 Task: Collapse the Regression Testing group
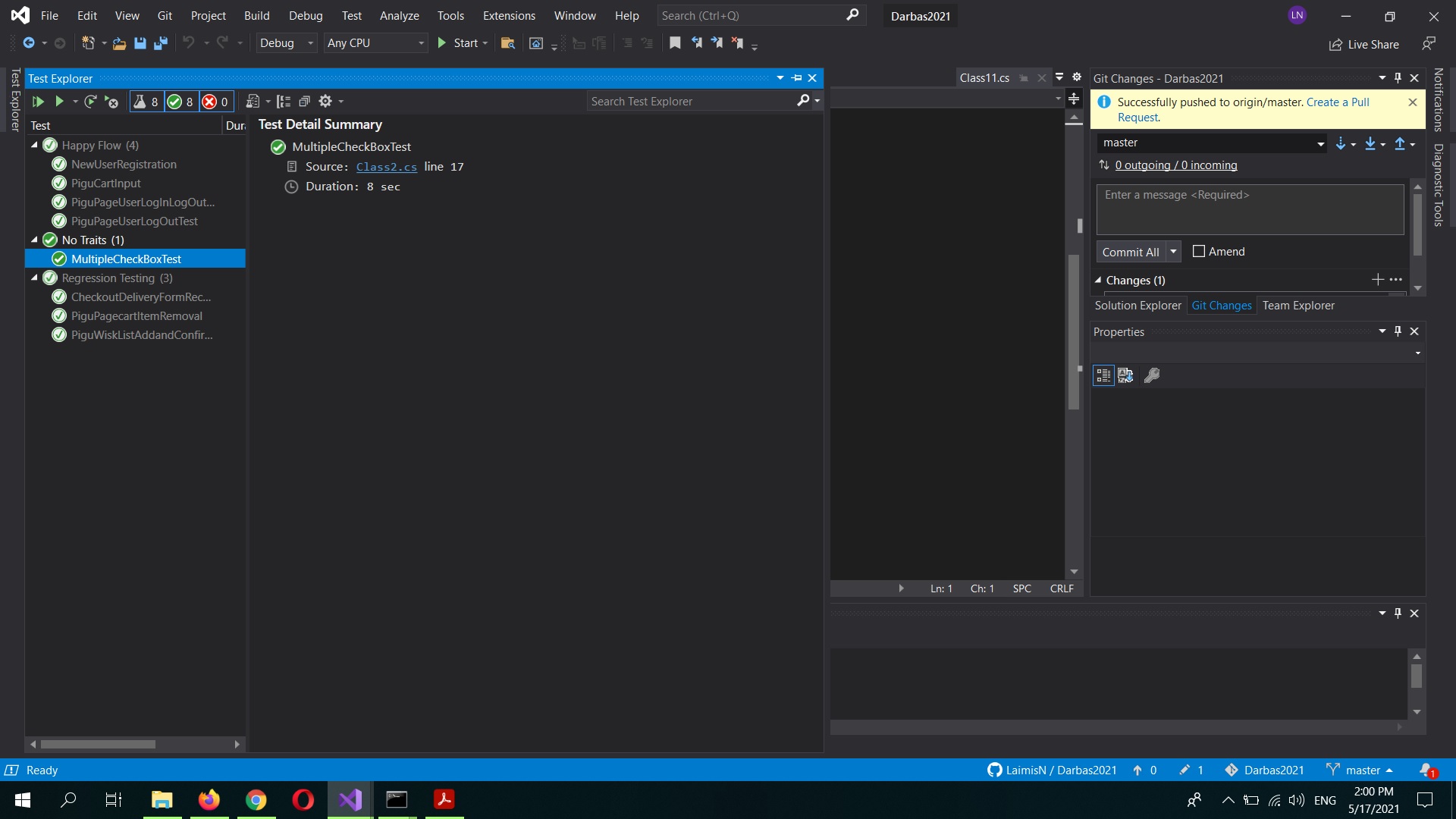click(x=34, y=278)
